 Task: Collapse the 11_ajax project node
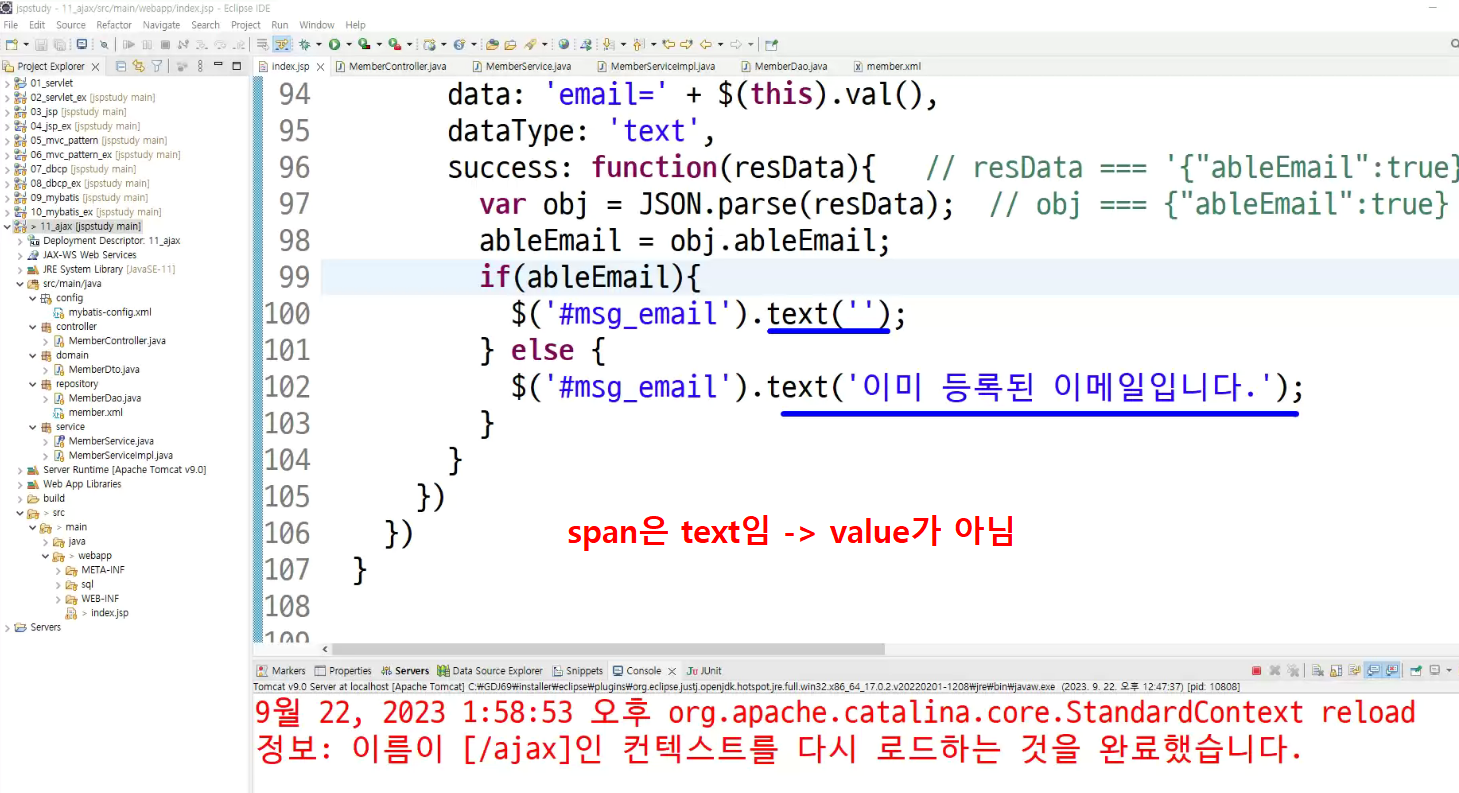click(7, 226)
